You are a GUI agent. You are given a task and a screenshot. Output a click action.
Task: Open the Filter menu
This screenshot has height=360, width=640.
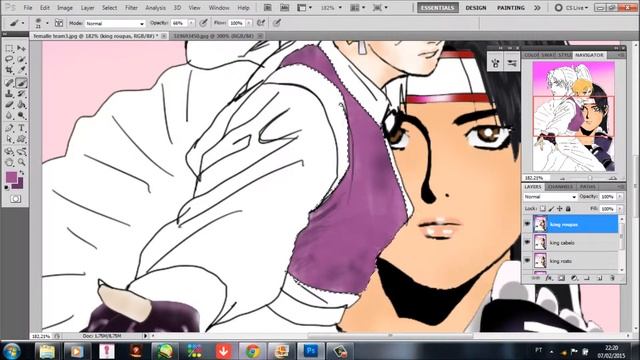point(131,8)
